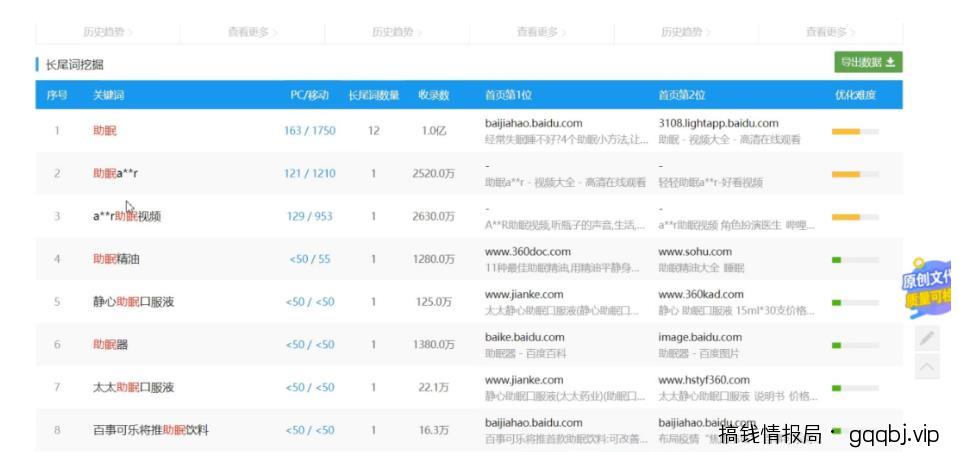Open keyword 助眠a**r
Screen dimensions: 959x452
click(116, 174)
